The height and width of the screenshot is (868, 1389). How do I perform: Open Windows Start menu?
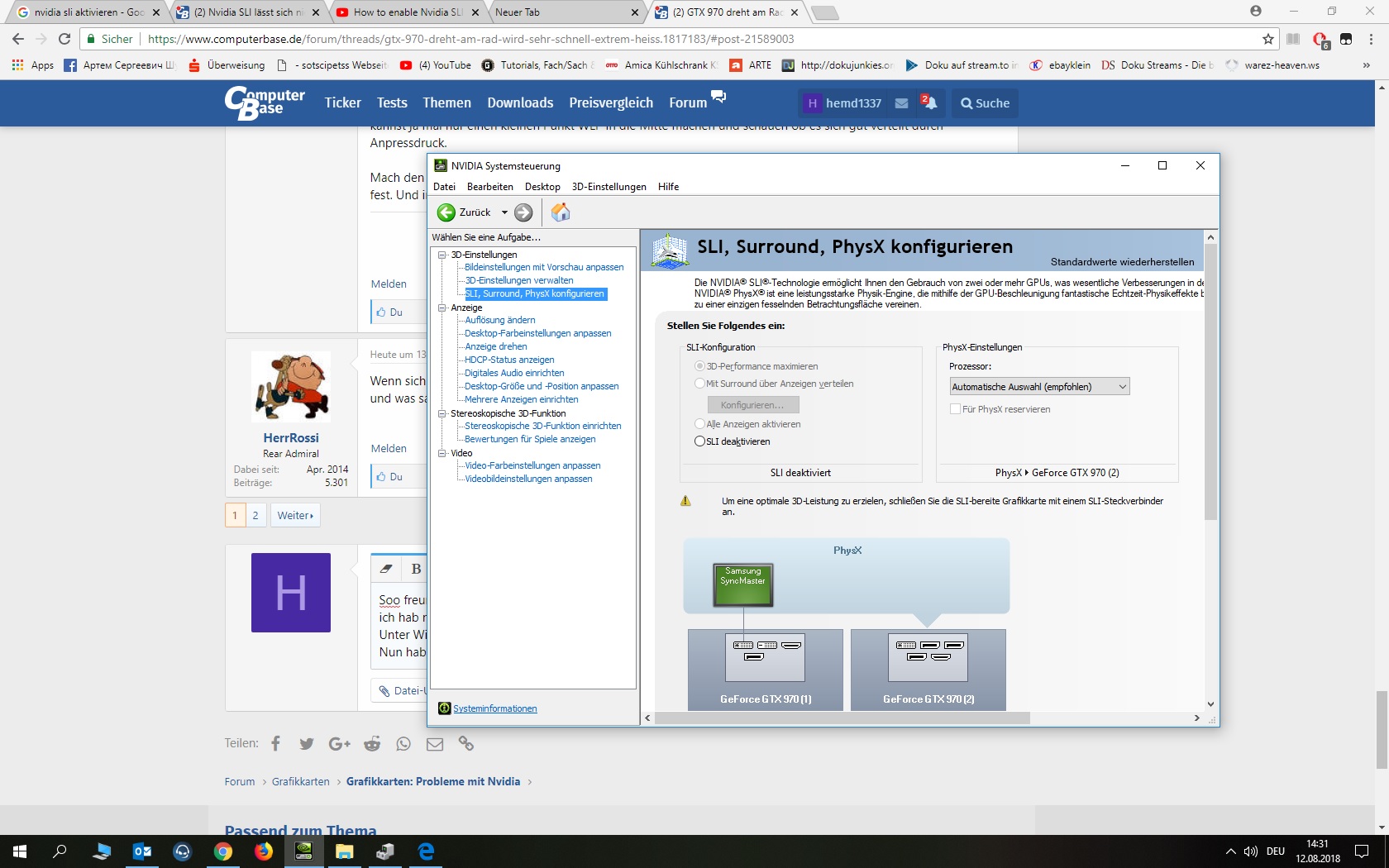20,851
